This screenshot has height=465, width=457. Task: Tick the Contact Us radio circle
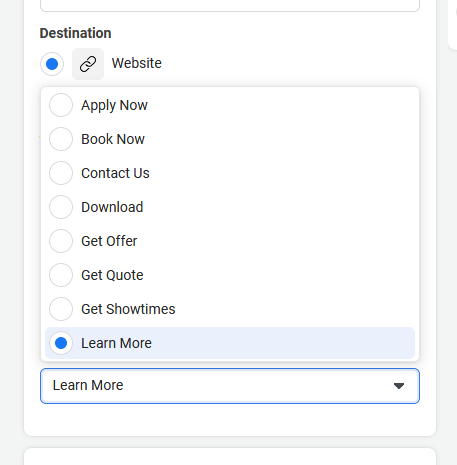(x=61, y=173)
